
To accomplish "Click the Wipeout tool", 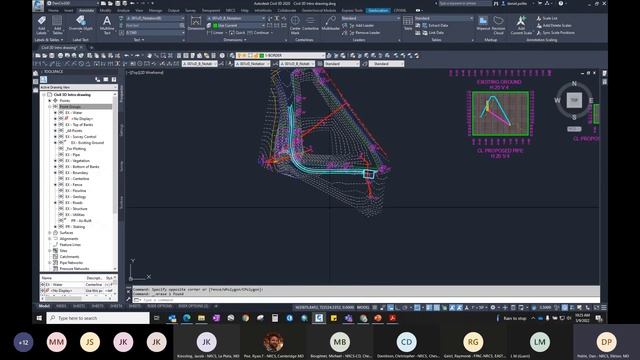I will pos(483,23).
